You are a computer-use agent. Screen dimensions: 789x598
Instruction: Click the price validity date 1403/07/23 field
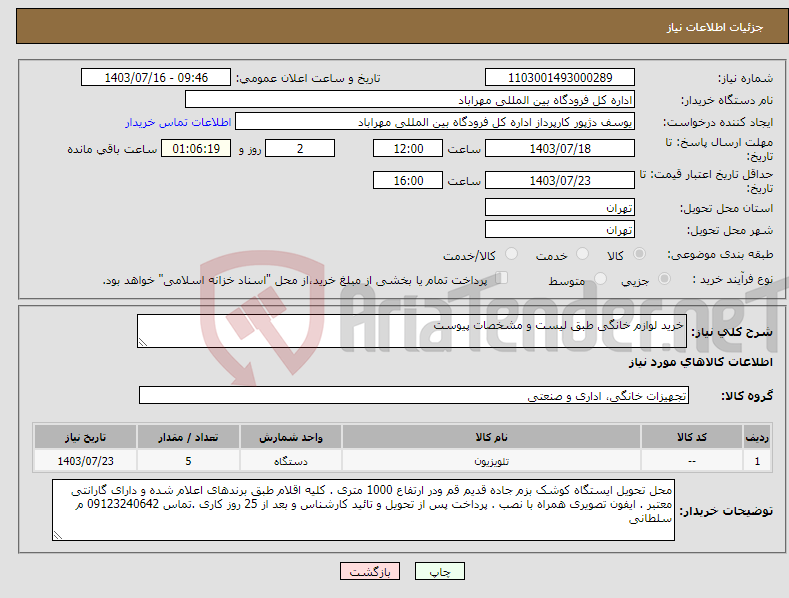point(560,180)
